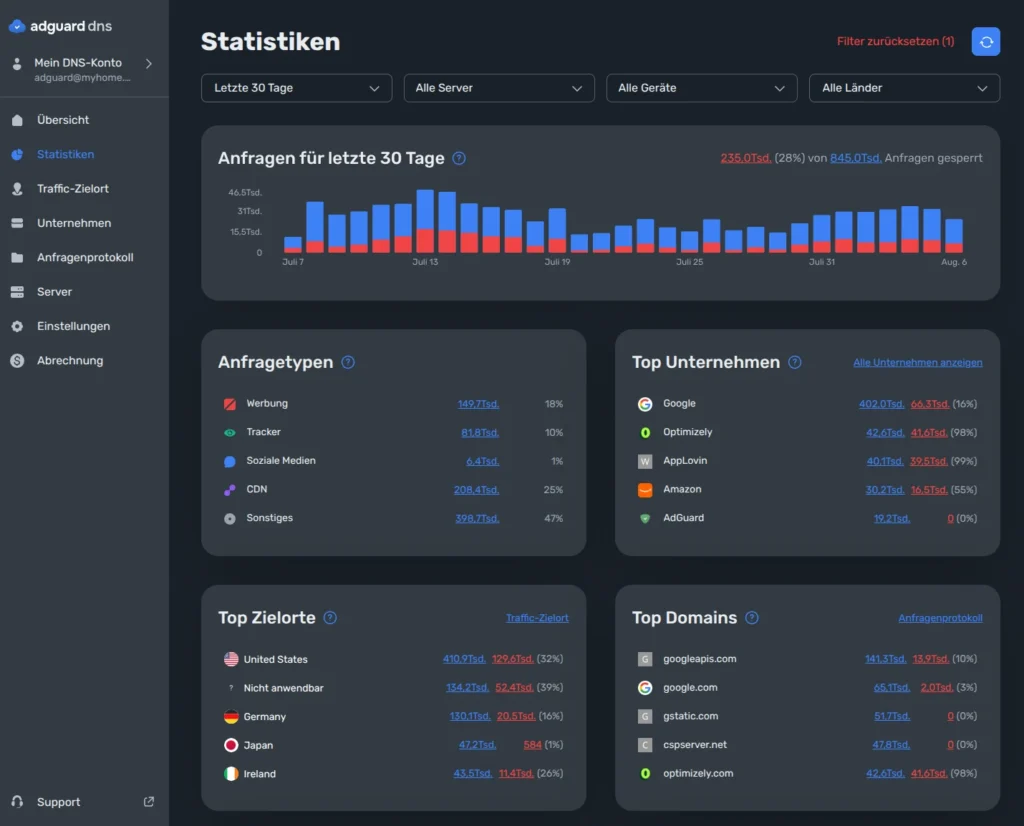Screen dimensions: 1024x826
Task: Click the Japan flag icon
Action: pyautogui.click(x=231, y=745)
